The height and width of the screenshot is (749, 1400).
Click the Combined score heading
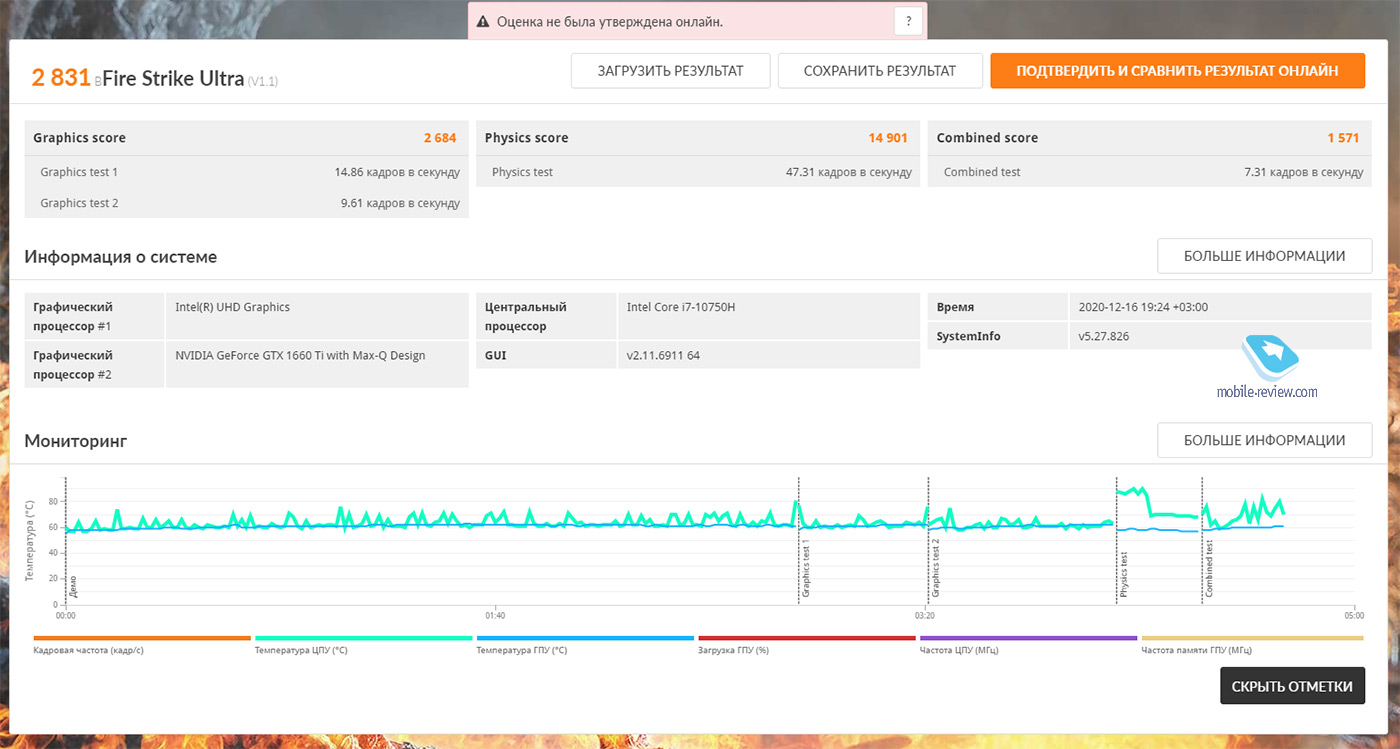tap(987, 138)
